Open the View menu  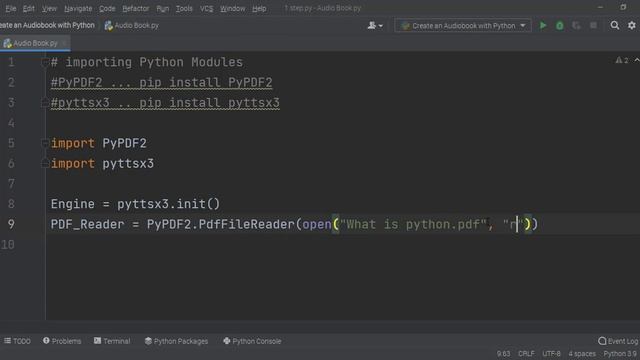pyautogui.click(x=49, y=8)
